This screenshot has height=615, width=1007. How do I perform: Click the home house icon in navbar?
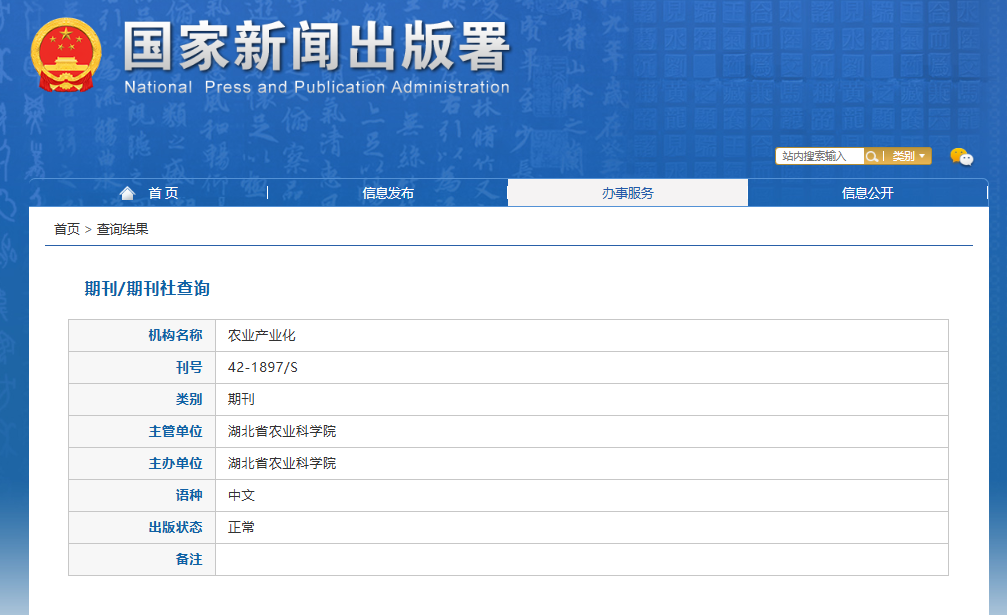point(127,193)
